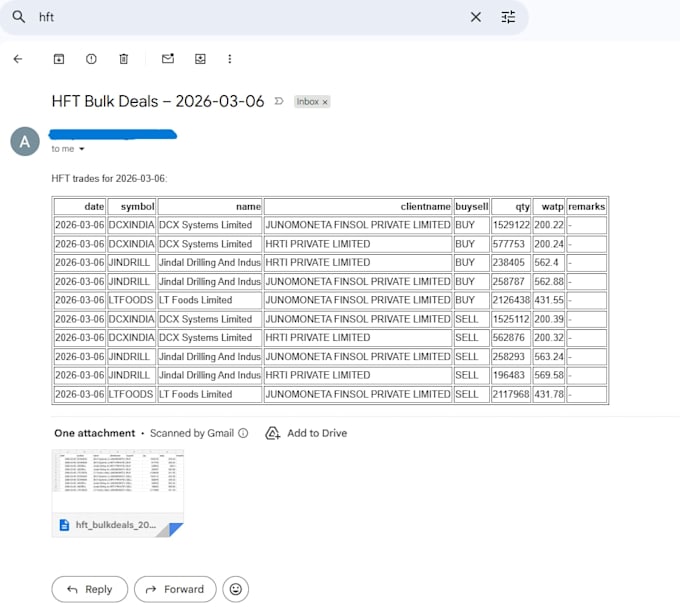Click the hft_bulkdeals_20... file name

pyautogui.click(x=116, y=525)
